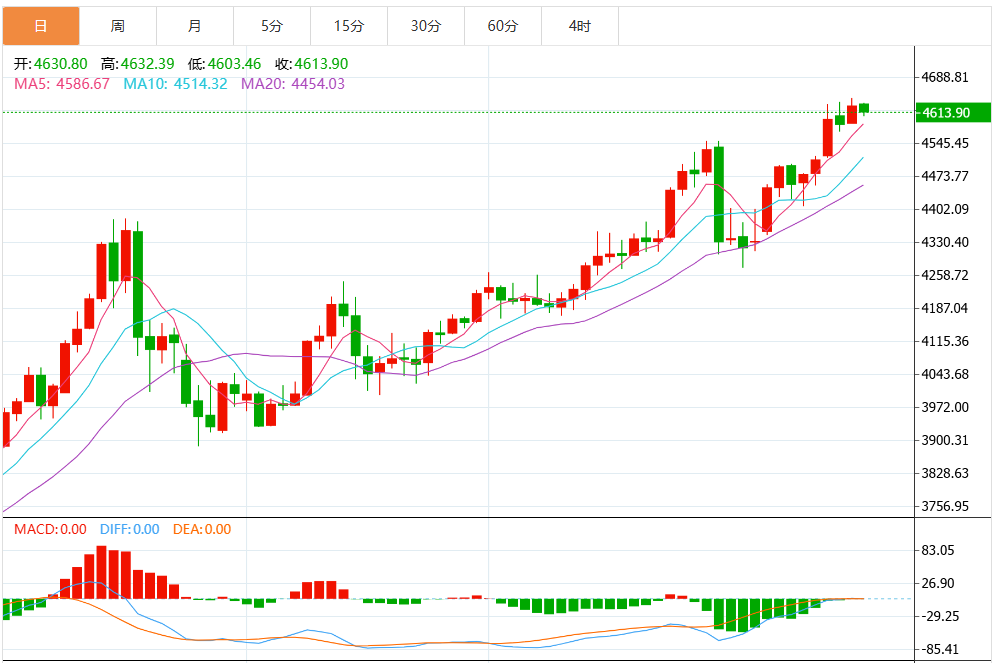The height and width of the screenshot is (663, 1000).
Task: Open the 15分 timeframe tab
Action: [x=349, y=26]
